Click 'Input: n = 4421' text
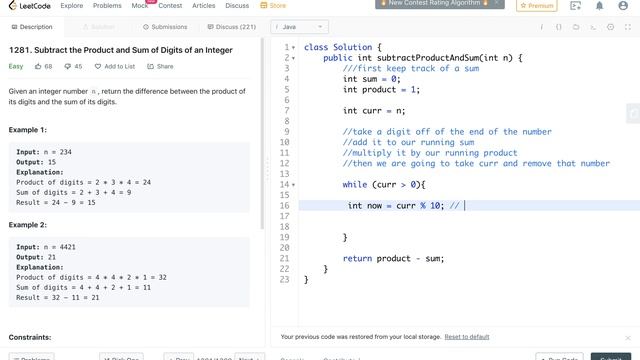 coord(46,247)
